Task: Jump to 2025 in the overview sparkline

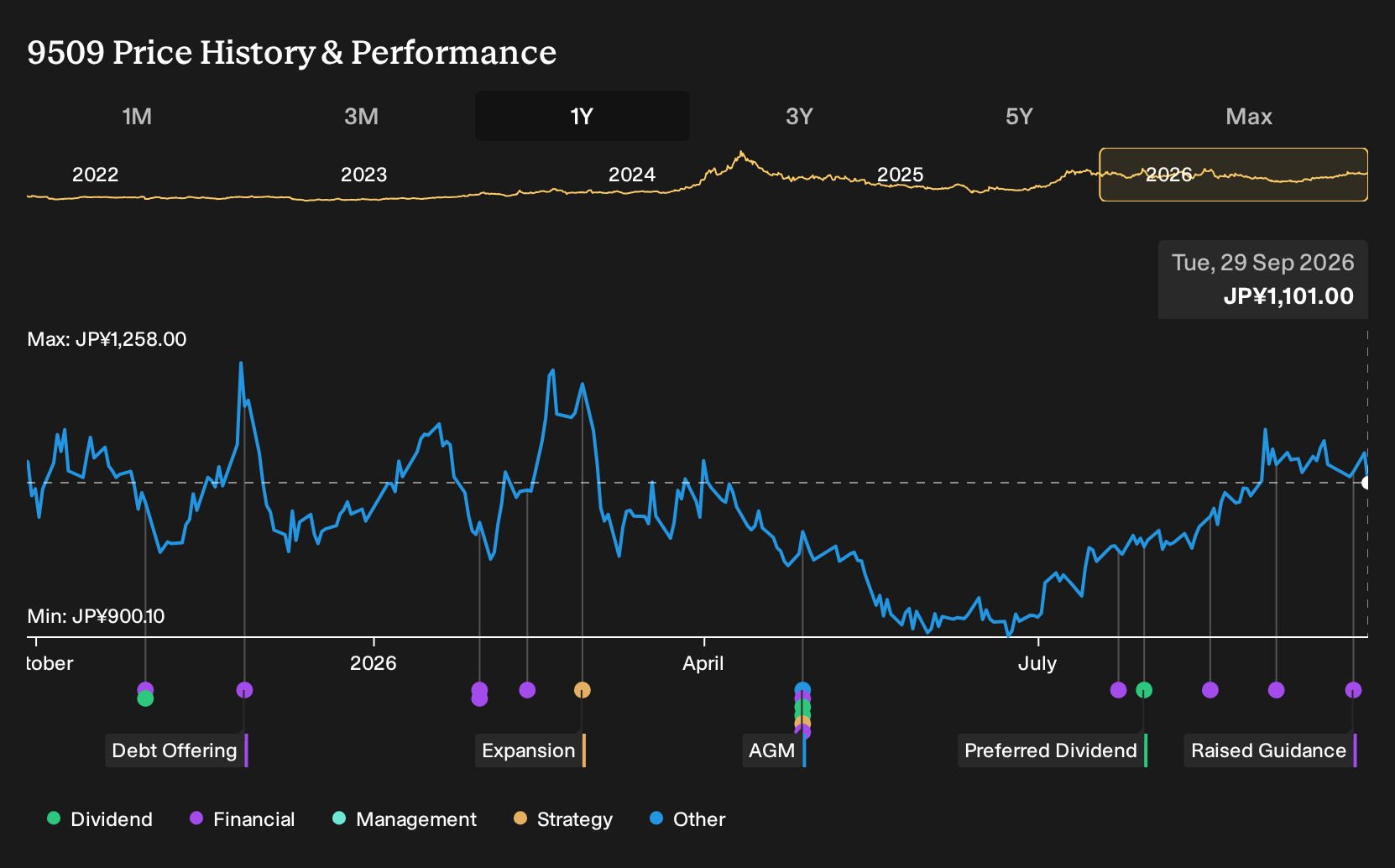Action: 900,175
